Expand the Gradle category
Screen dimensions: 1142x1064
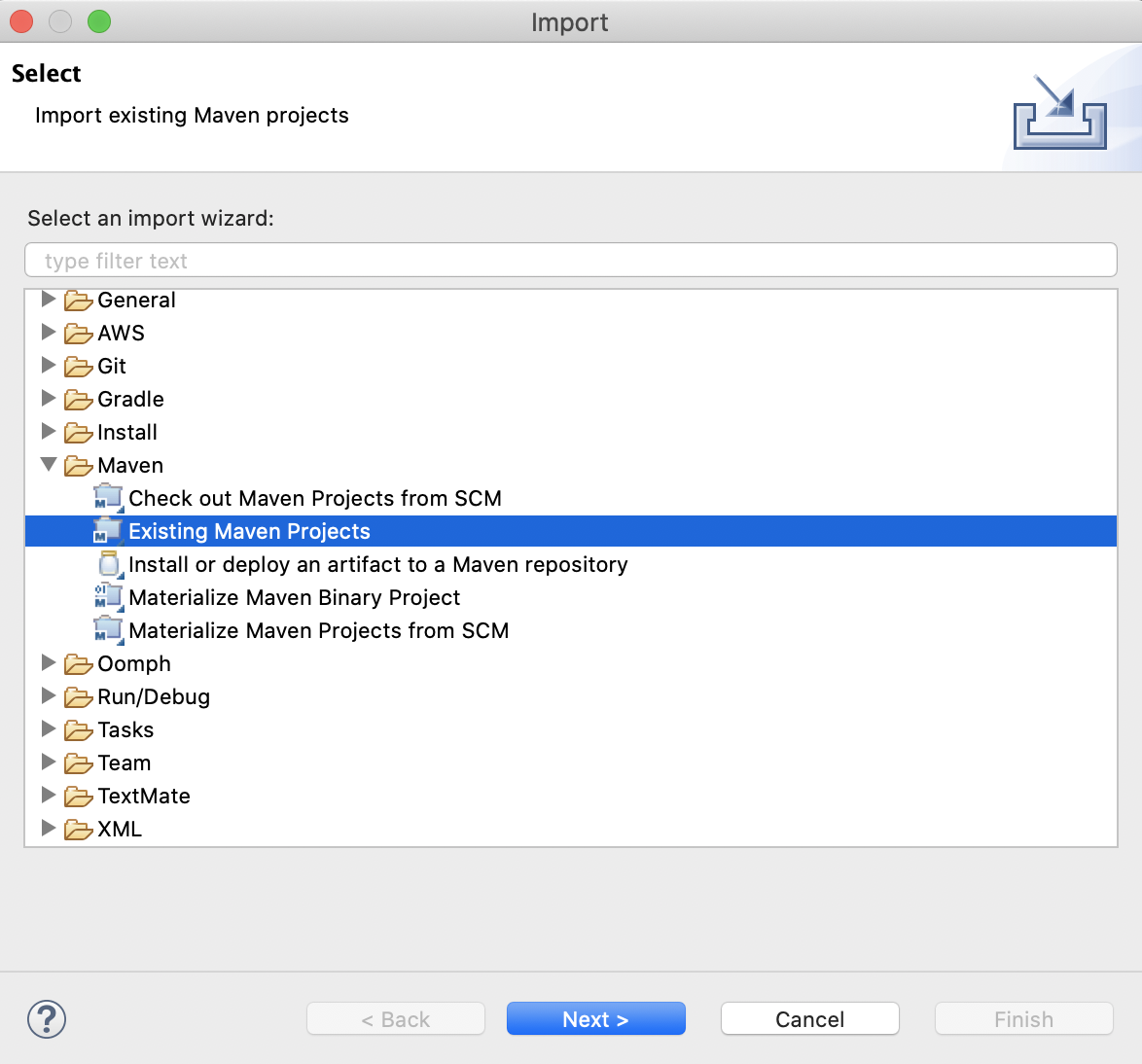click(x=48, y=398)
